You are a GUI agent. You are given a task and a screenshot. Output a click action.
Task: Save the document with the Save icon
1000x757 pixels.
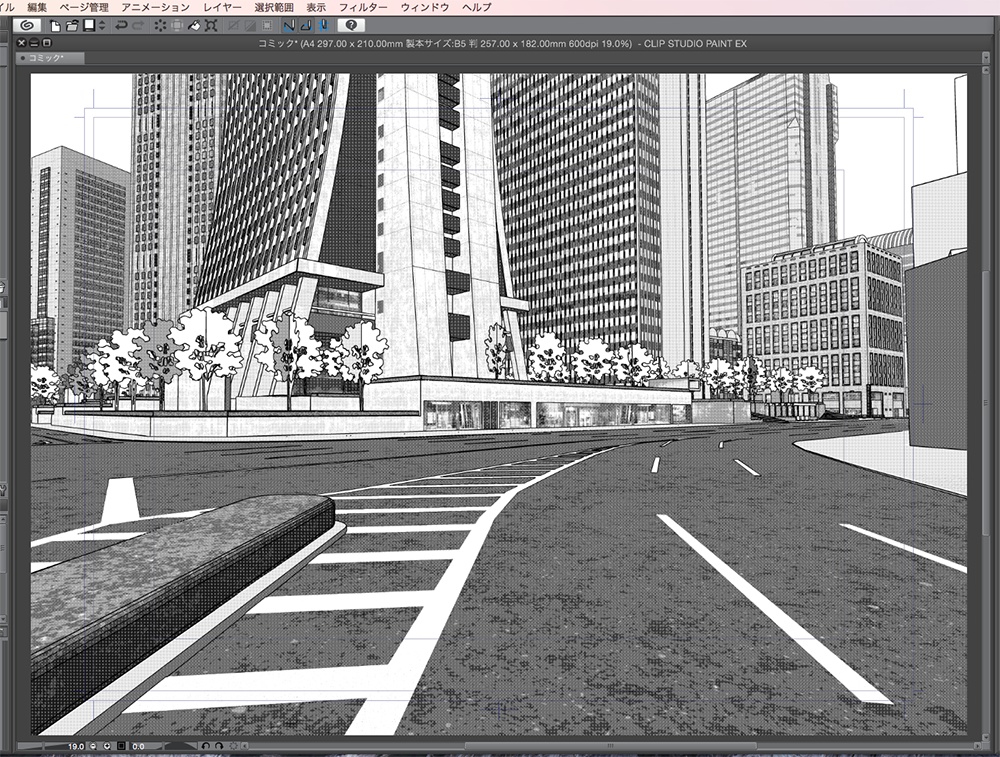[x=89, y=26]
